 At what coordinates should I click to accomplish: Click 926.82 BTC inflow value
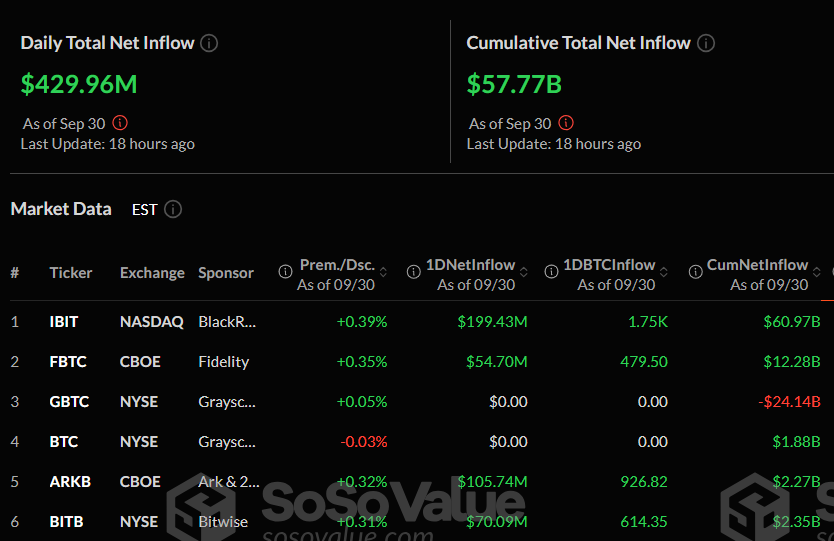point(644,481)
